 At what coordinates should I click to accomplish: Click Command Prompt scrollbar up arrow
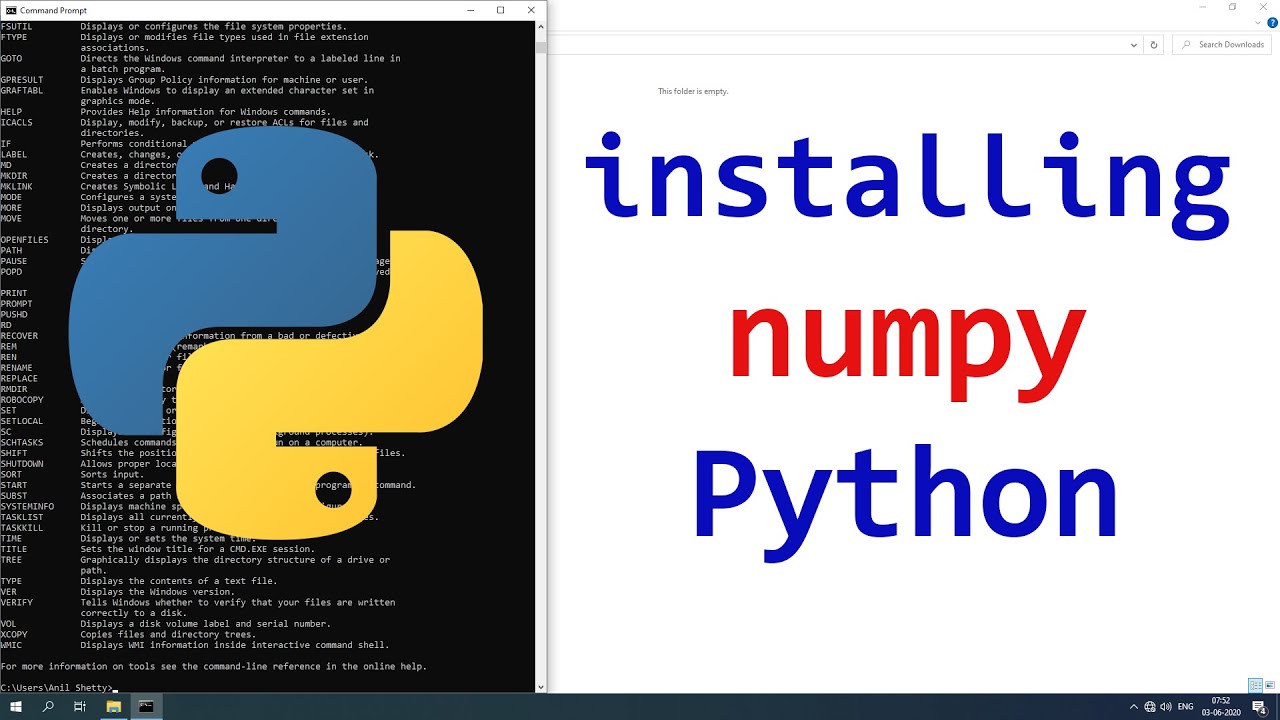tap(541, 26)
